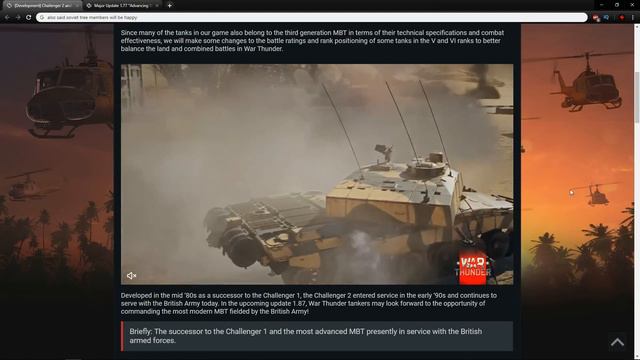Click the red round extension icon
The height and width of the screenshot is (360, 640).
621,18
